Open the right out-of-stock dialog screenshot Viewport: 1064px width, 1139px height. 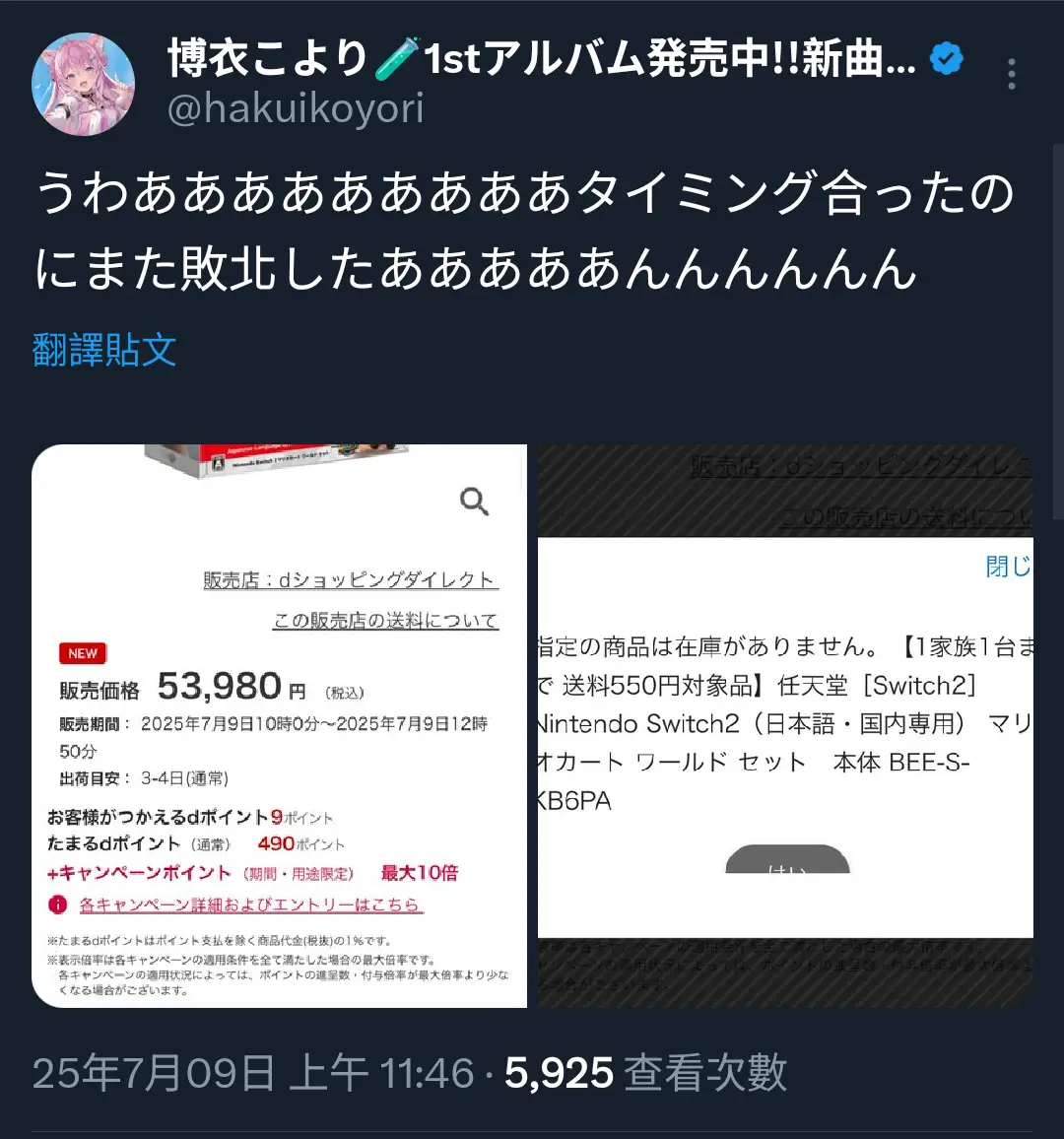[x=785, y=726]
